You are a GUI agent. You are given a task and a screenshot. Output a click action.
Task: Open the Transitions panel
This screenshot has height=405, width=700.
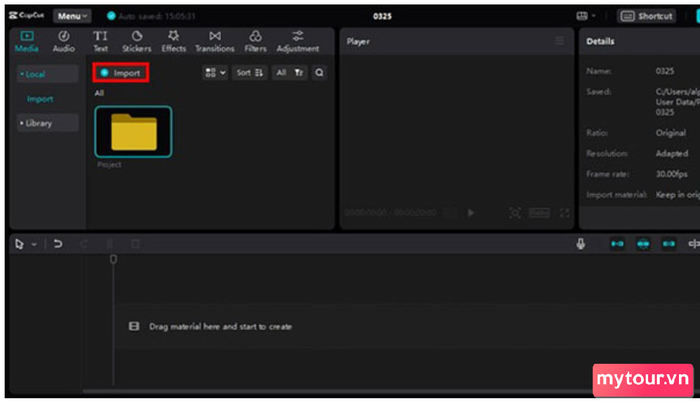pos(214,41)
